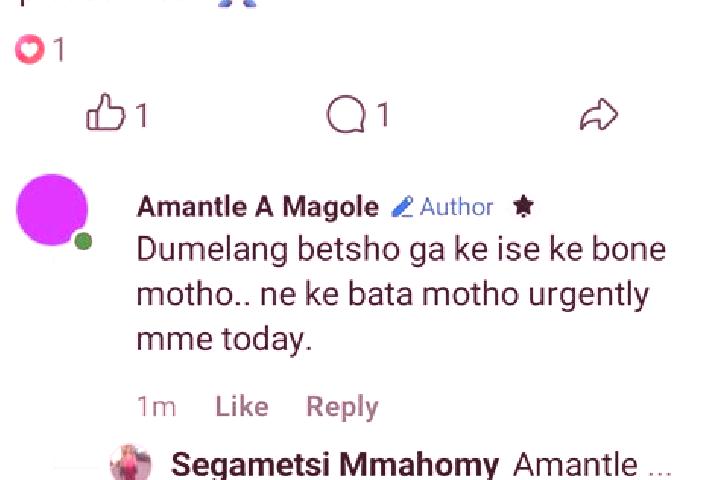Share the post using arrow icon
The width and height of the screenshot is (720, 480).
click(x=599, y=114)
